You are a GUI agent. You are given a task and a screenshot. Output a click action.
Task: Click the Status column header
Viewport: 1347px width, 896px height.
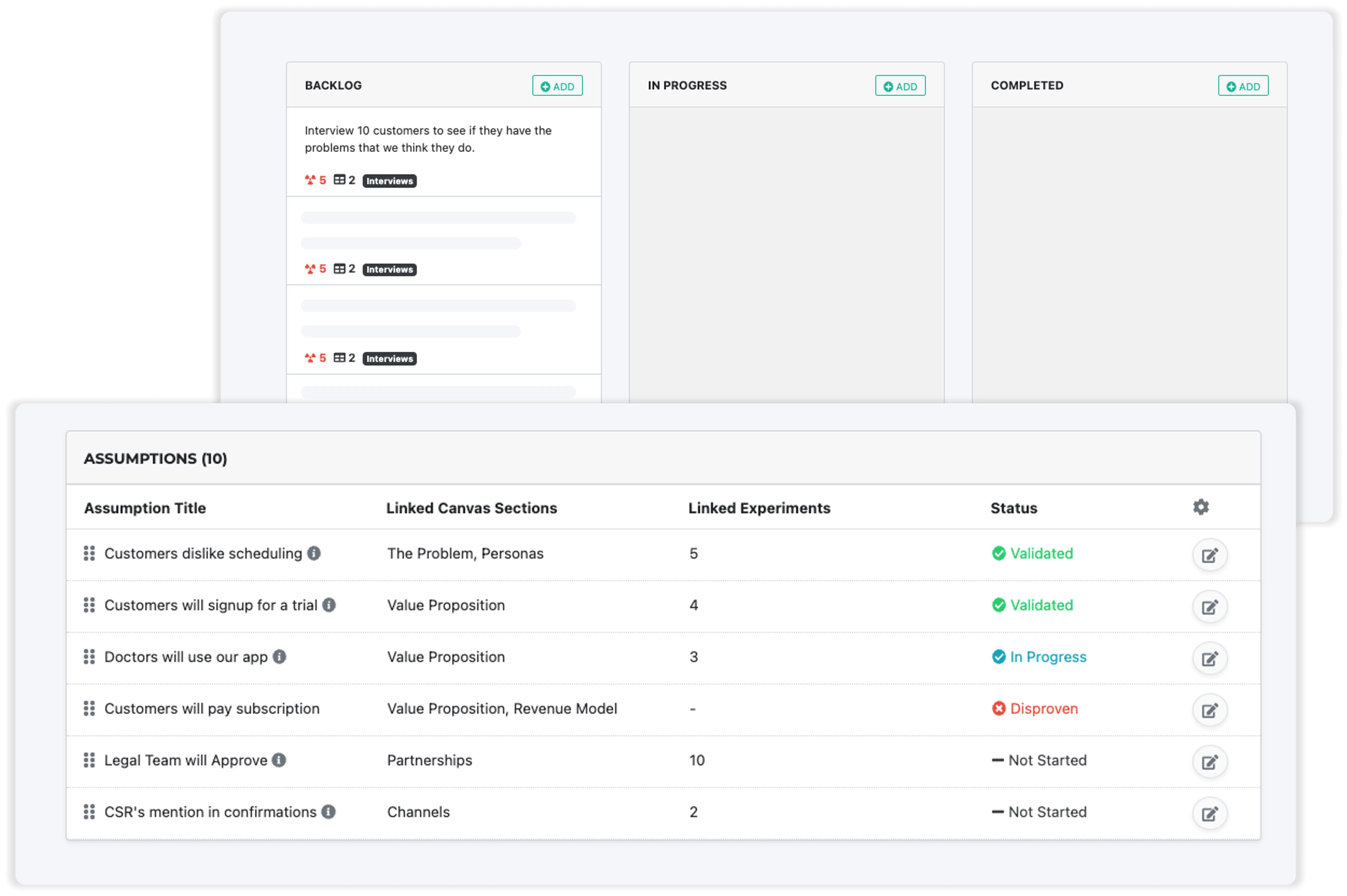(x=1013, y=508)
